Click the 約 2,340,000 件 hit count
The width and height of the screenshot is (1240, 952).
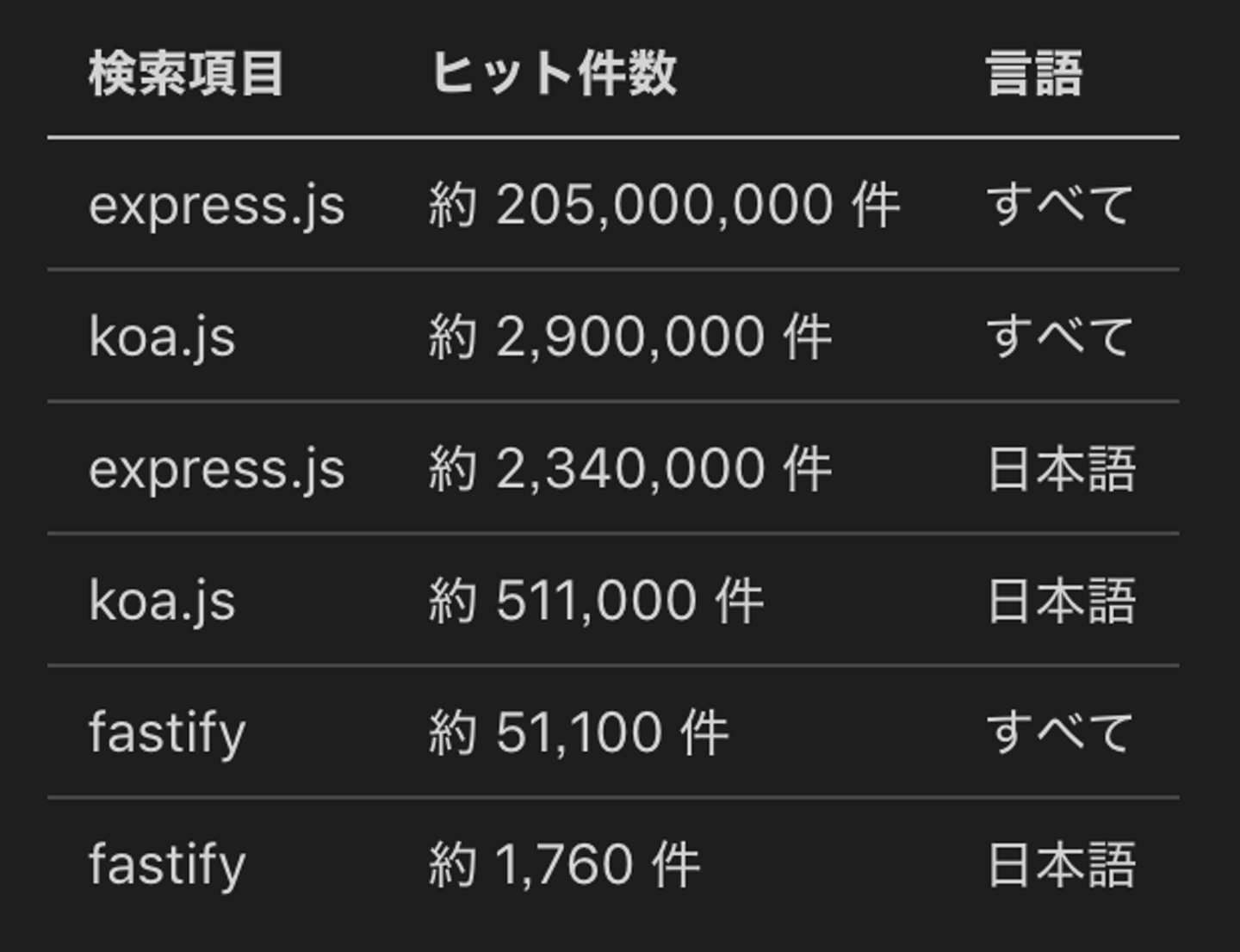click(x=630, y=469)
